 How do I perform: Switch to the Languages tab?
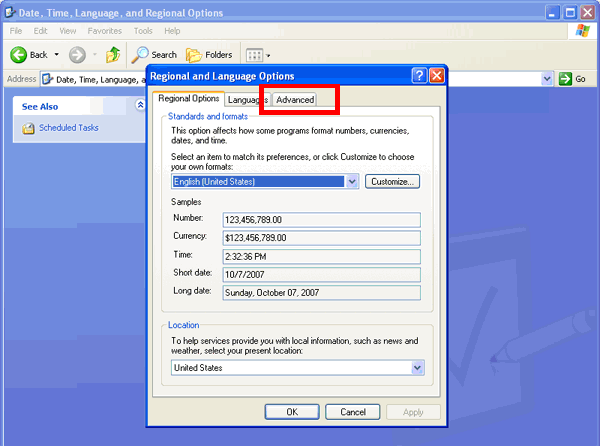[x=245, y=99]
